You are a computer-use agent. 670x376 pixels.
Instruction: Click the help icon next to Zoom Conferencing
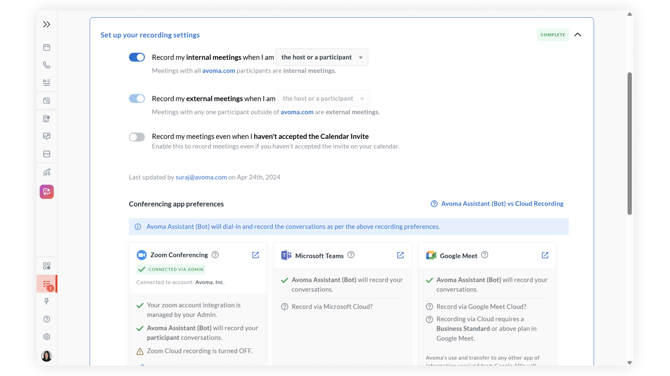click(x=215, y=255)
